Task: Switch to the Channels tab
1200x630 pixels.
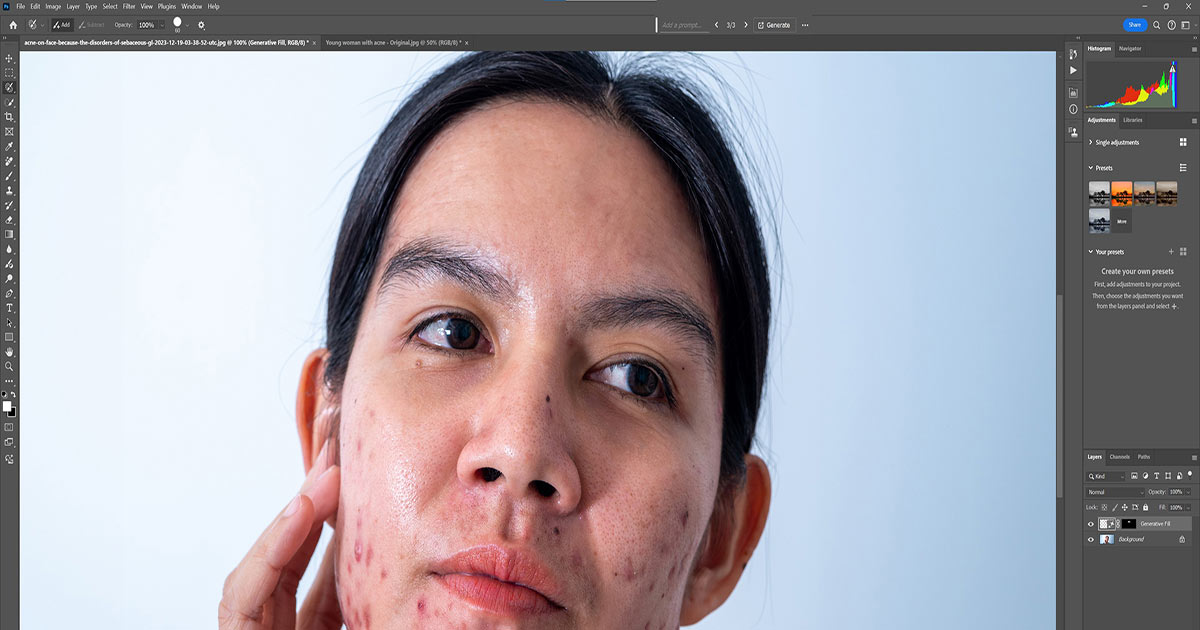Action: point(1120,457)
